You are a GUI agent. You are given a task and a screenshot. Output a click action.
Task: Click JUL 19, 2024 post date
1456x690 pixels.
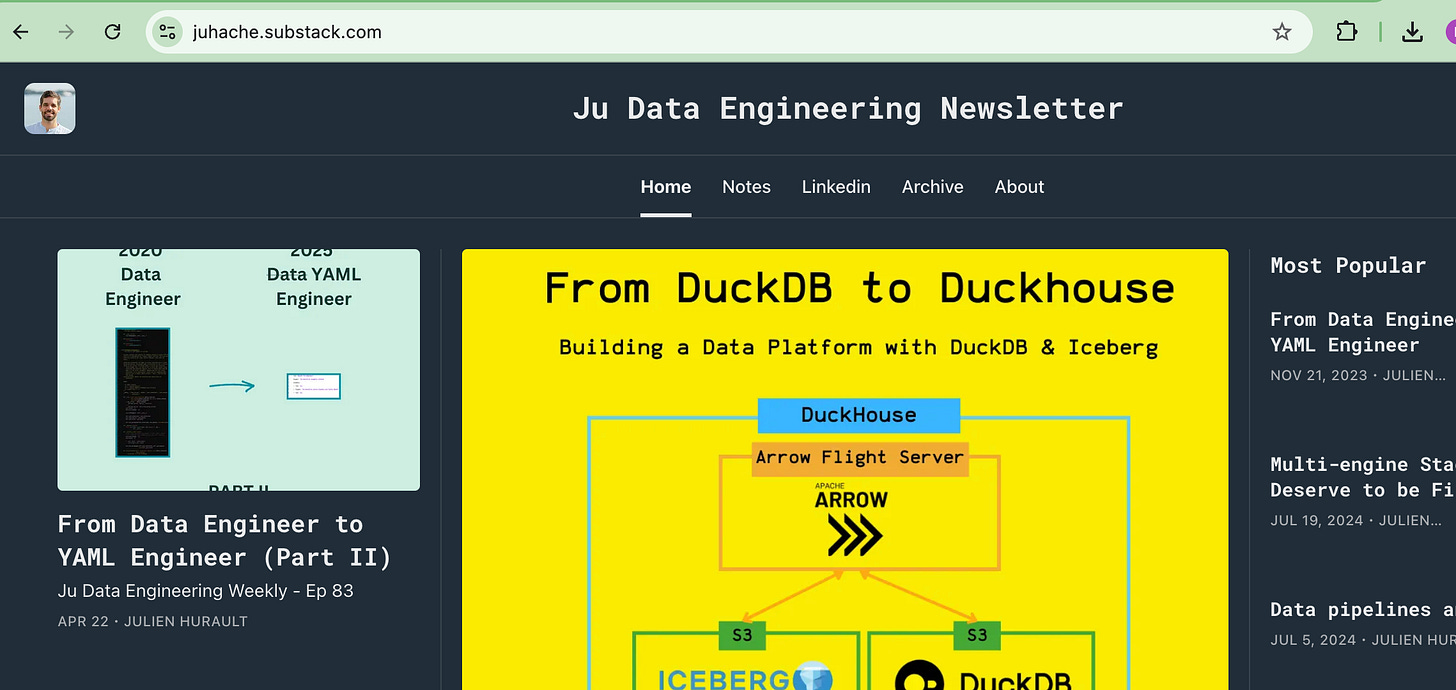(x=1315, y=520)
